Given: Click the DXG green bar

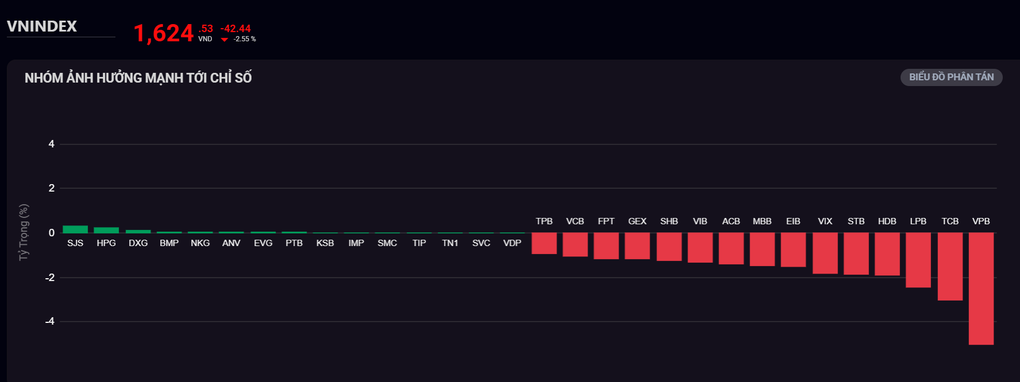Looking at the screenshot, I should point(138,231).
